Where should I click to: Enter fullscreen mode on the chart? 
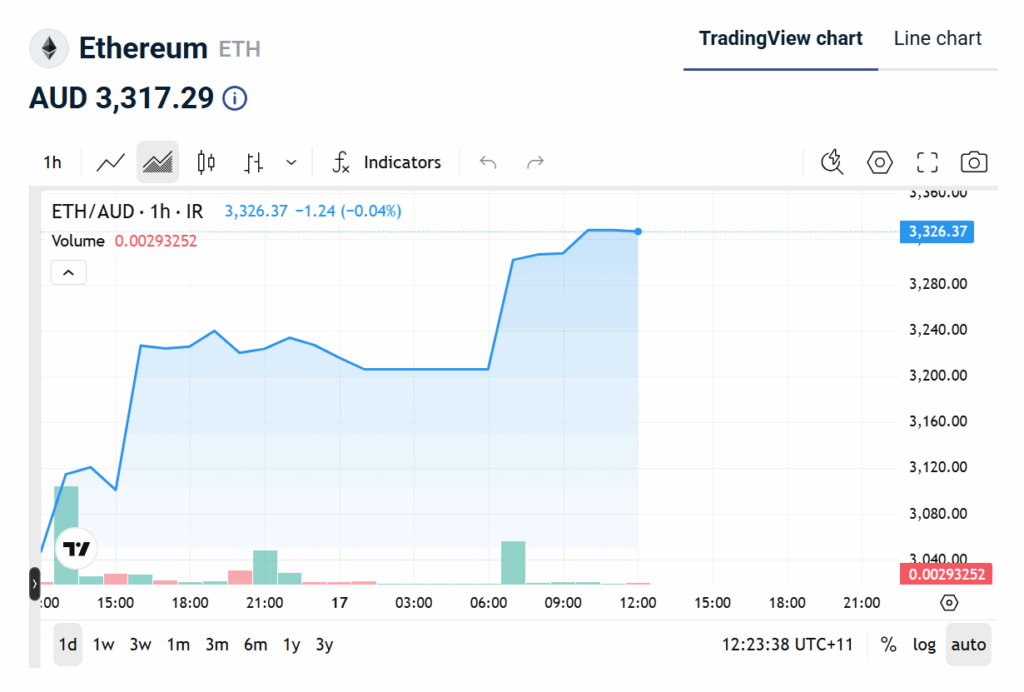click(x=926, y=161)
